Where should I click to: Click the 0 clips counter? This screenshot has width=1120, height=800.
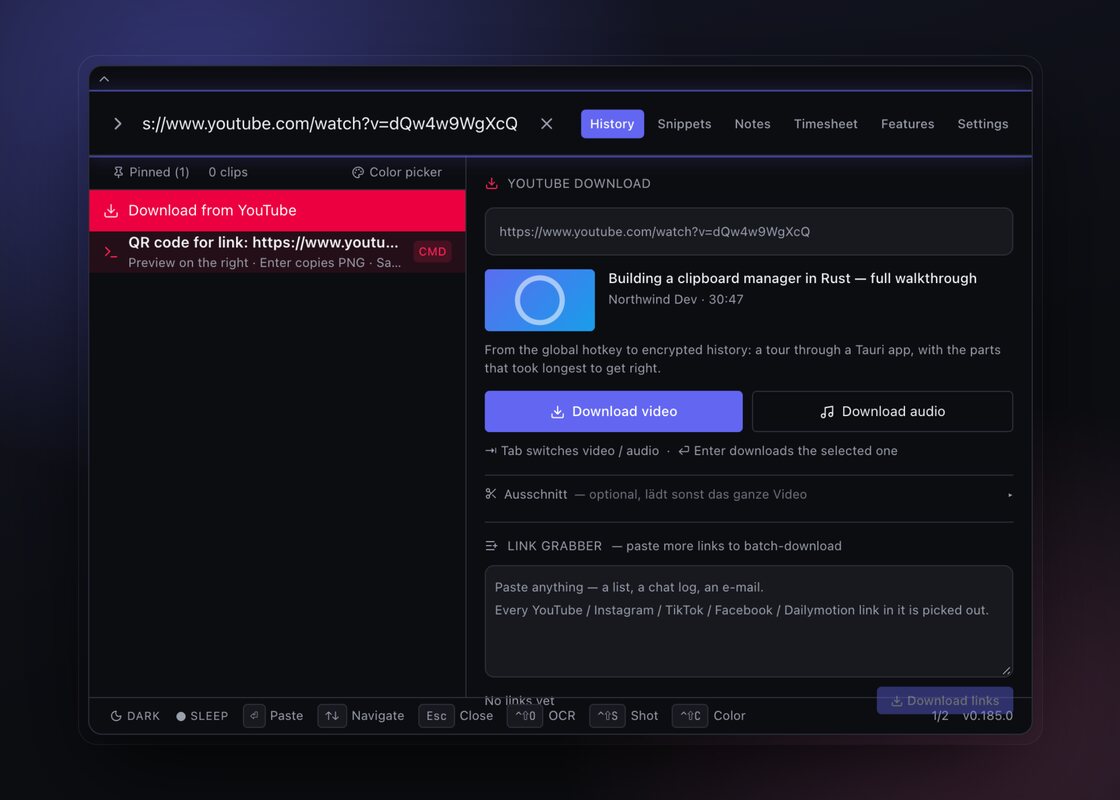point(228,172)
